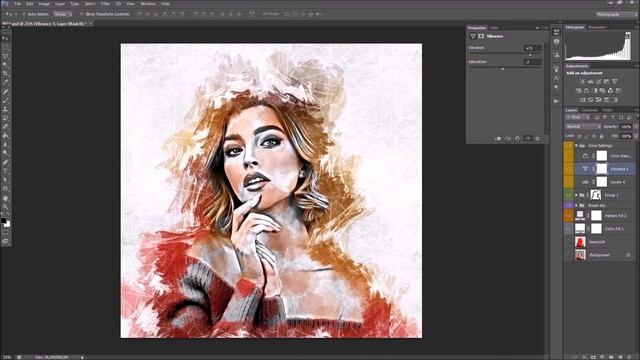640x360 pixels.
Task: Expand the Group 1 folder
Action: click(x=576, y=195)
